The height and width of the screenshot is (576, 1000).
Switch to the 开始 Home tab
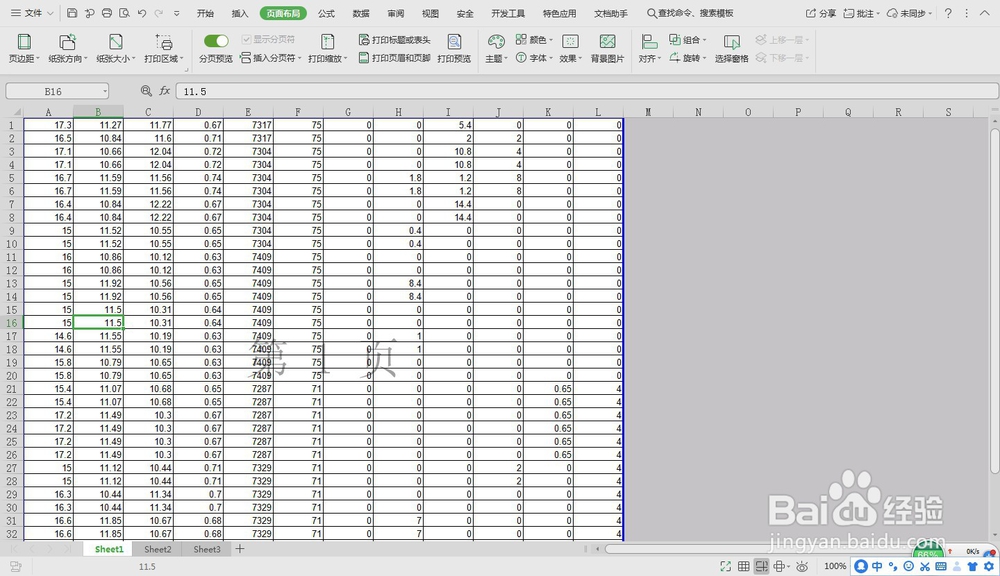tap(205, 13)
